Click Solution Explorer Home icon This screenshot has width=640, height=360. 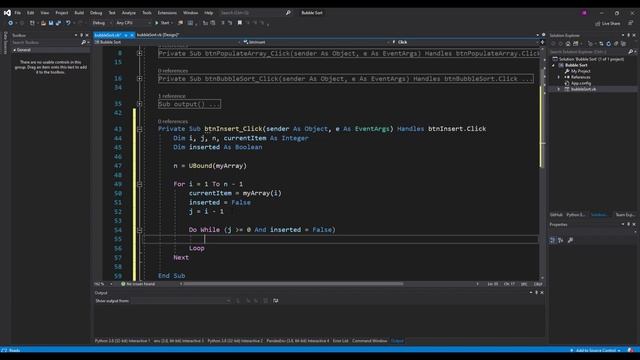click(568, 44)
